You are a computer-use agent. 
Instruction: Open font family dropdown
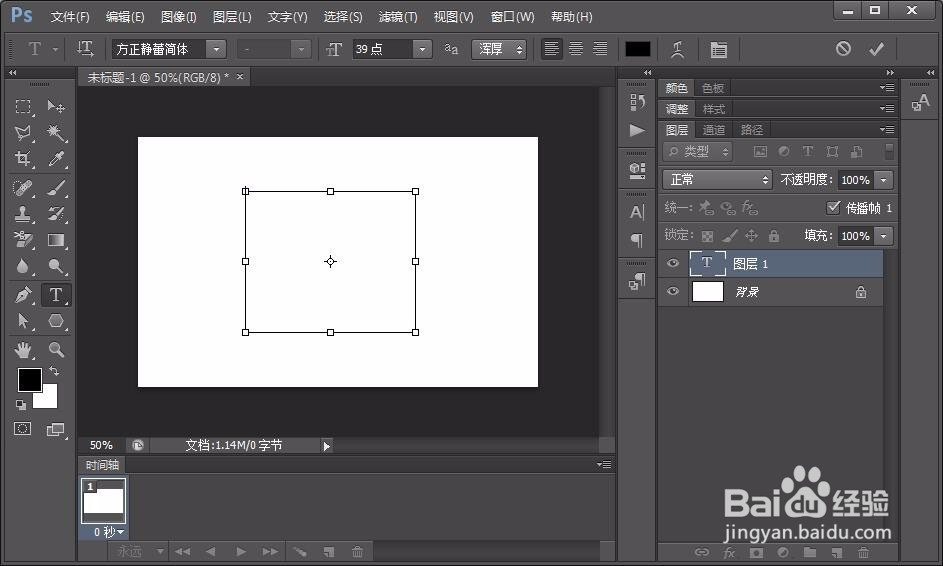[216, 49]
